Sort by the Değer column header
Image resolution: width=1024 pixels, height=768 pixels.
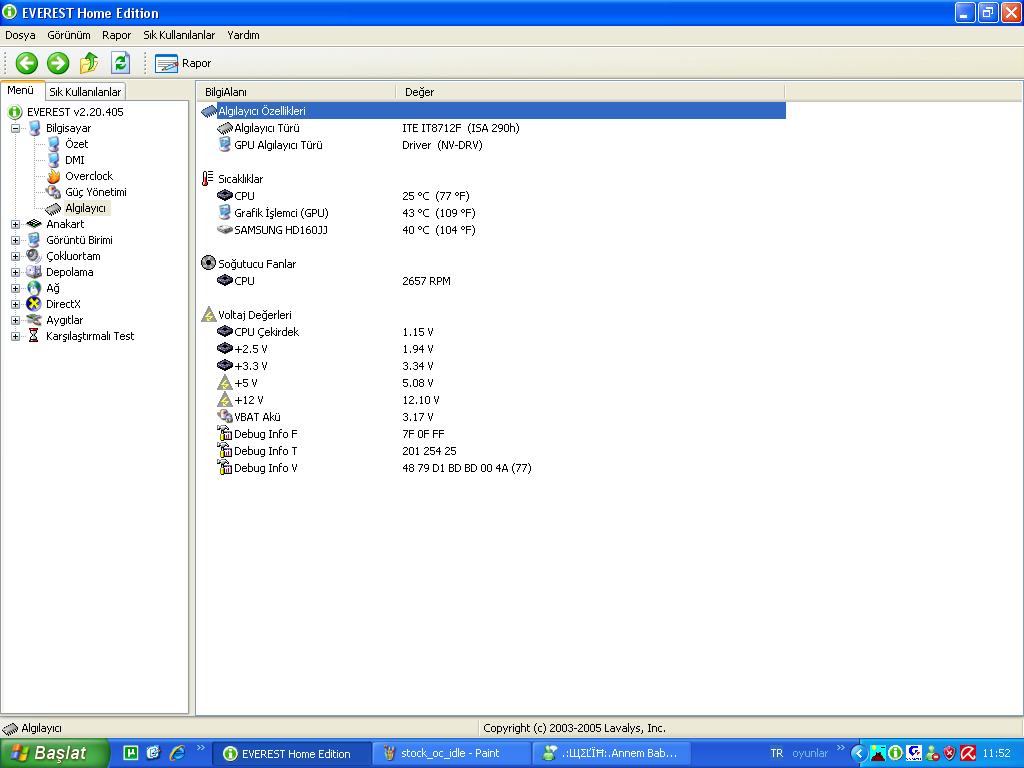590,92
